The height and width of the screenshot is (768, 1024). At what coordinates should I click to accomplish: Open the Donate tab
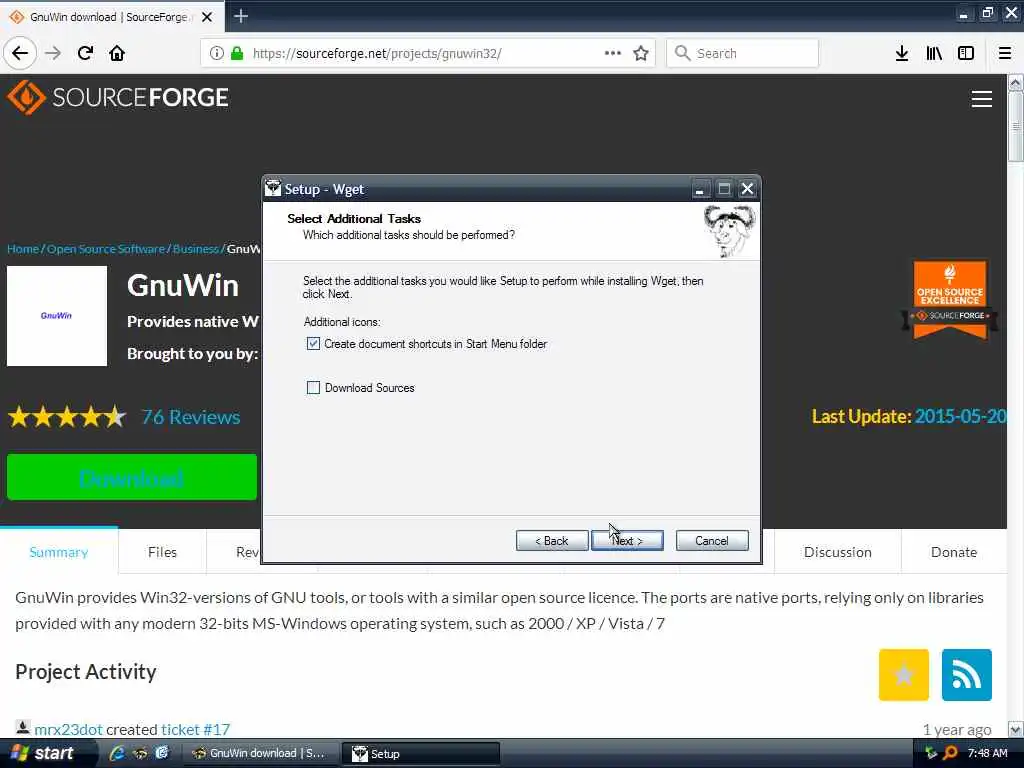coord(954,552)
